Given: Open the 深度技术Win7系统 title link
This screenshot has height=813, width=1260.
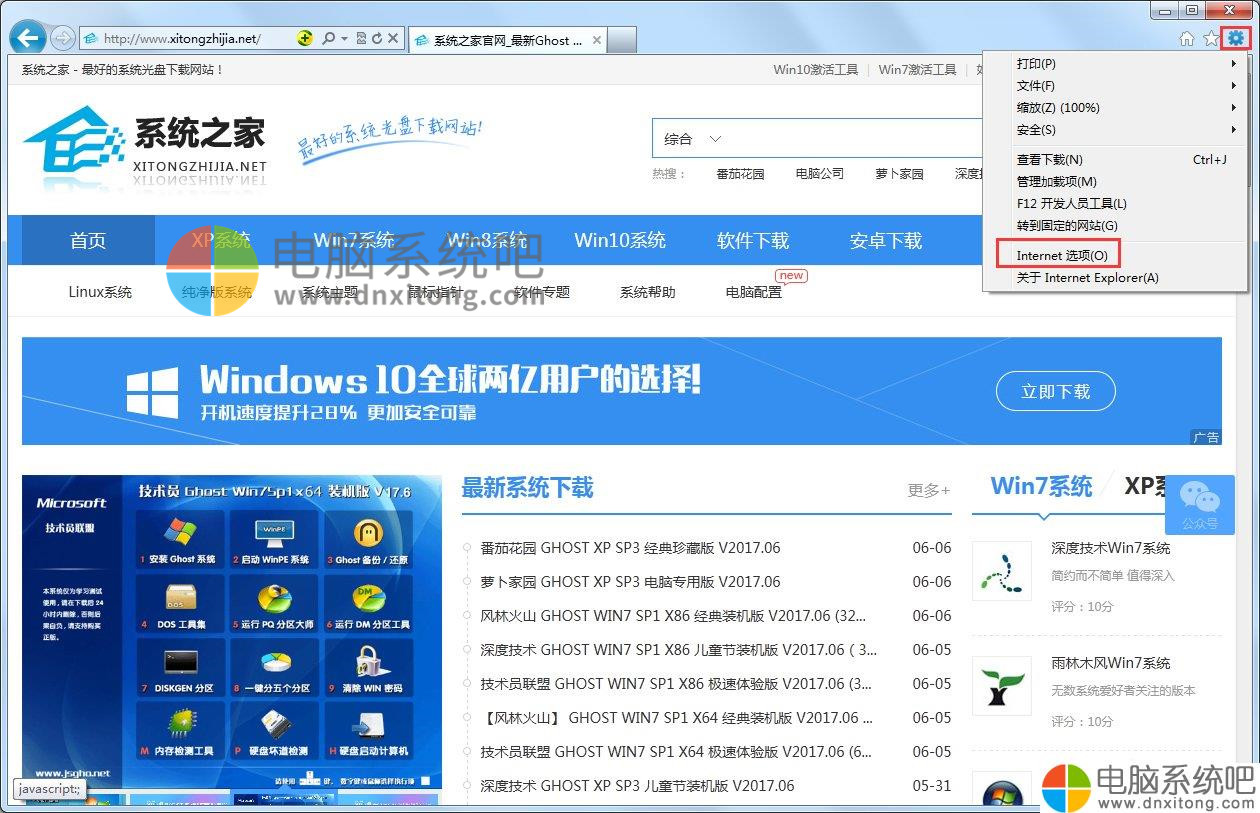Looking at the screenshot, I should [1110, 548].
